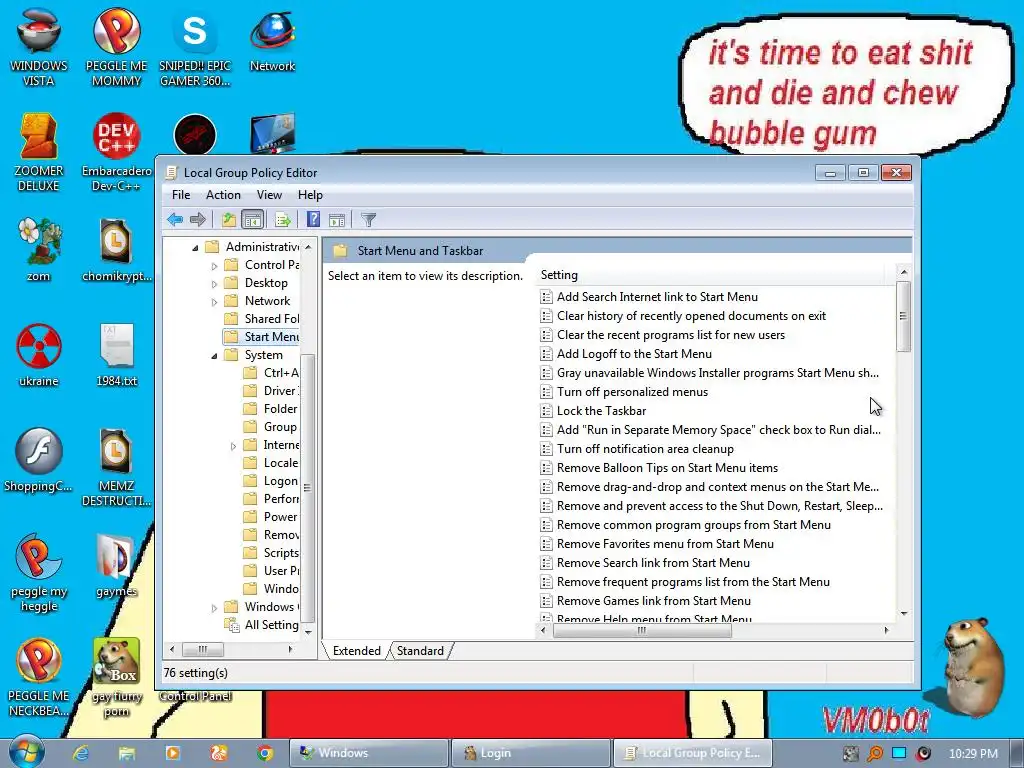Screen dimensions: 1024x768
Task: Click the Local Group Policy E... taskbar button
Action: 692,753
